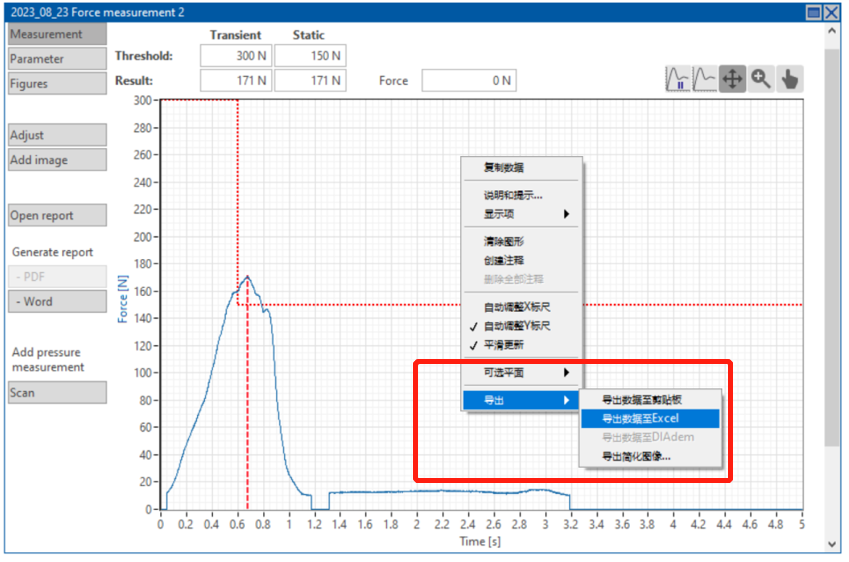
Task: Choose the hand pointer tool
Action: click(x=790, y=79)
